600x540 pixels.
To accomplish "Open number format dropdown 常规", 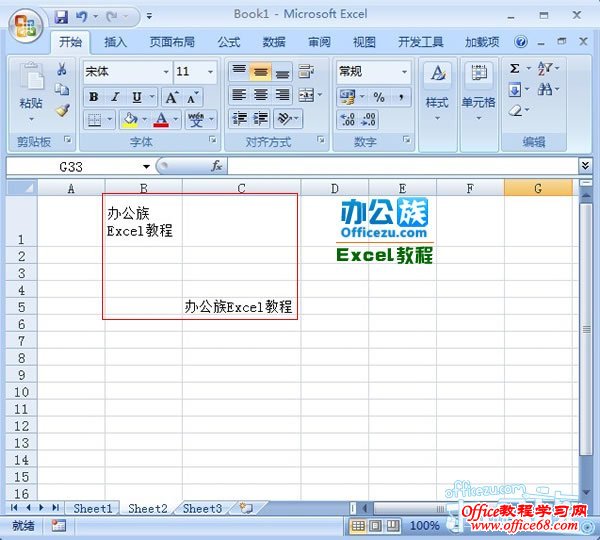I will (x=404, y=72).
